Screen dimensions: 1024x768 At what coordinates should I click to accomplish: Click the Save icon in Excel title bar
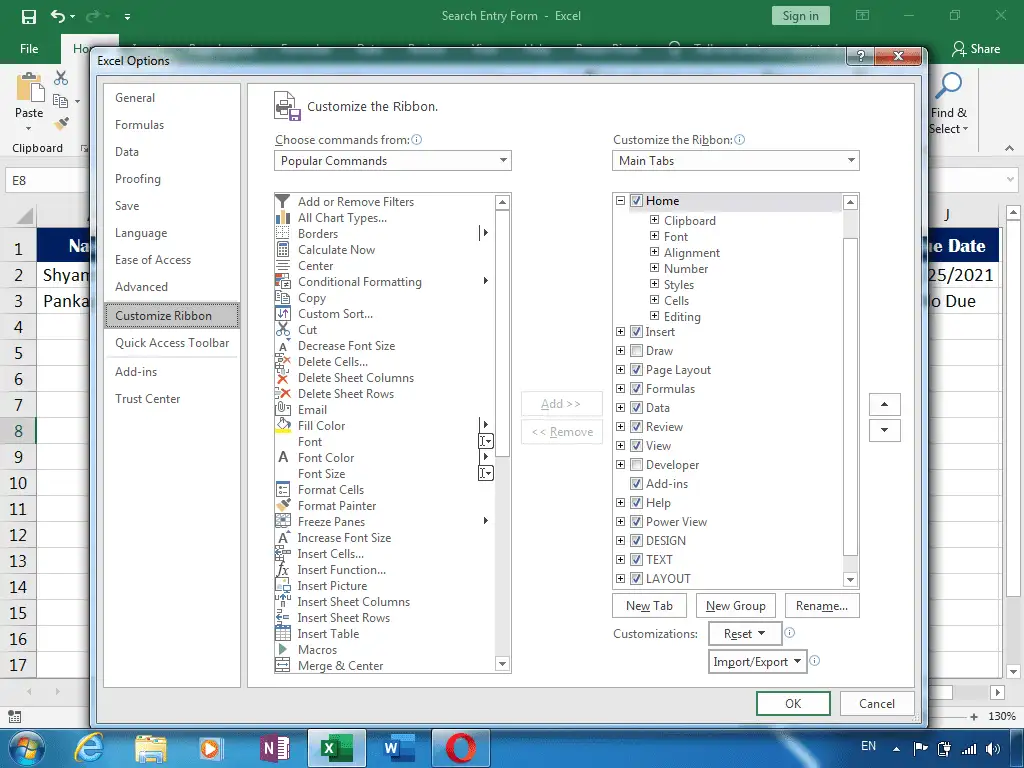tap(29, 16)
